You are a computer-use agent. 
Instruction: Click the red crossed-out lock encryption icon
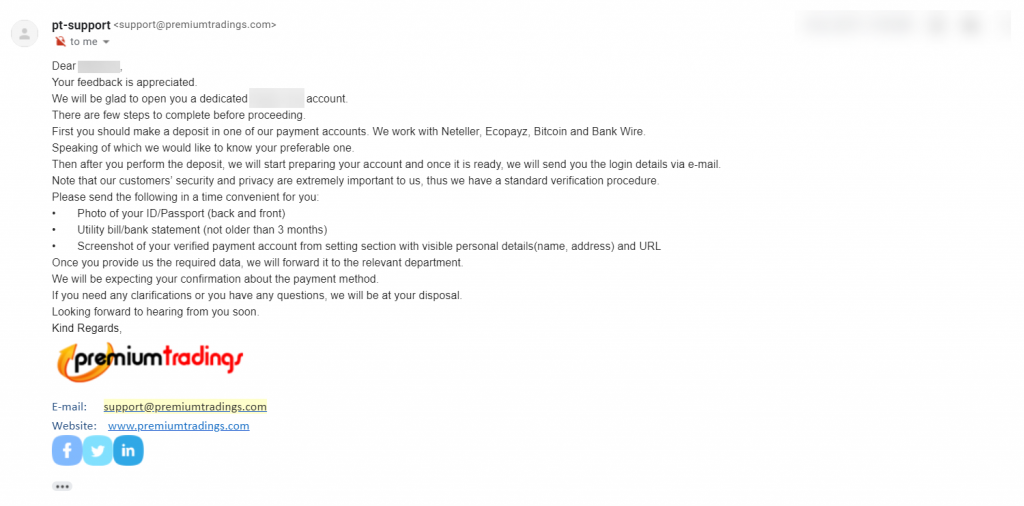(x=60, y=42)
